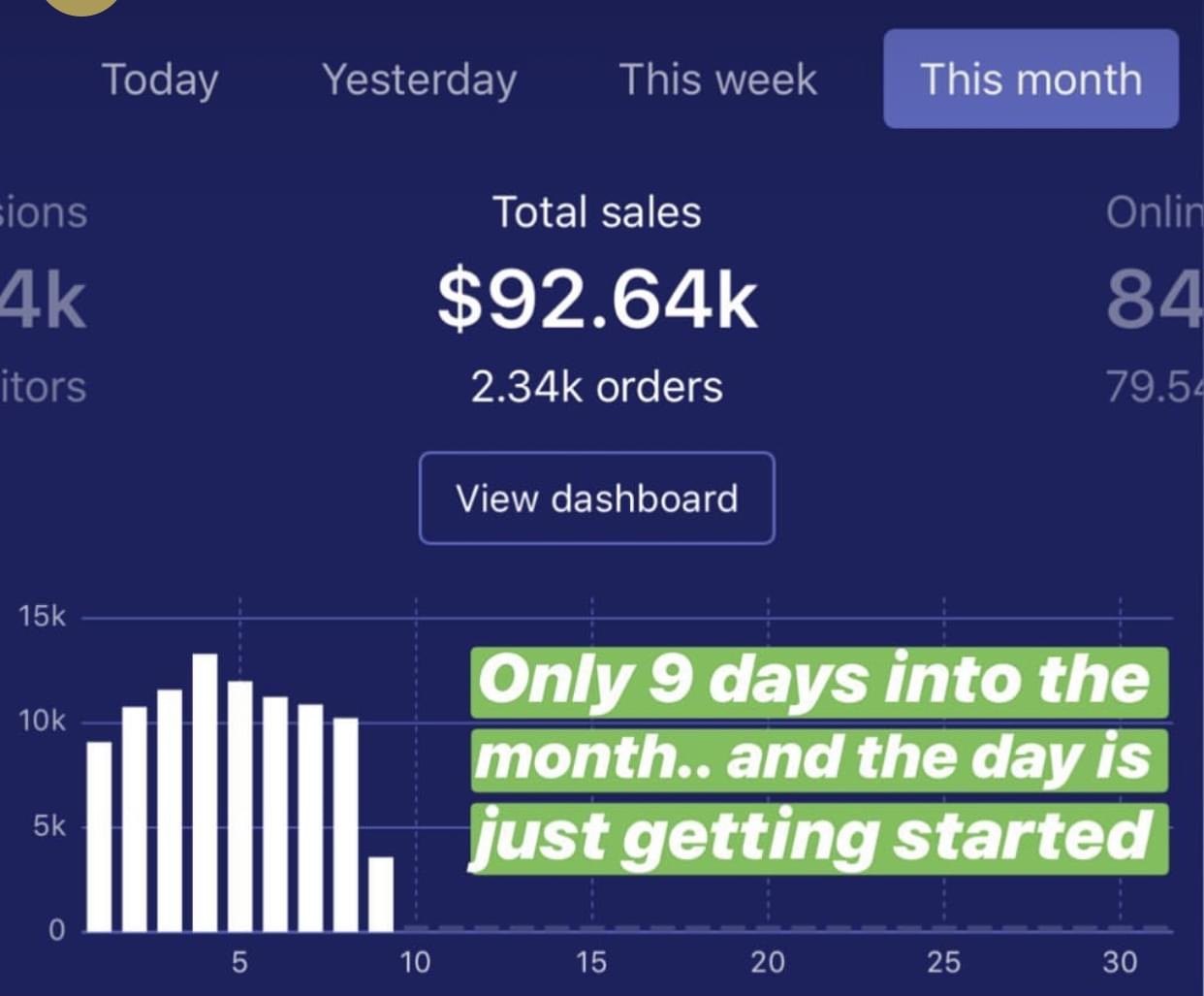Switch to the Today tab
1204x996 pixels.
point(160,80)
